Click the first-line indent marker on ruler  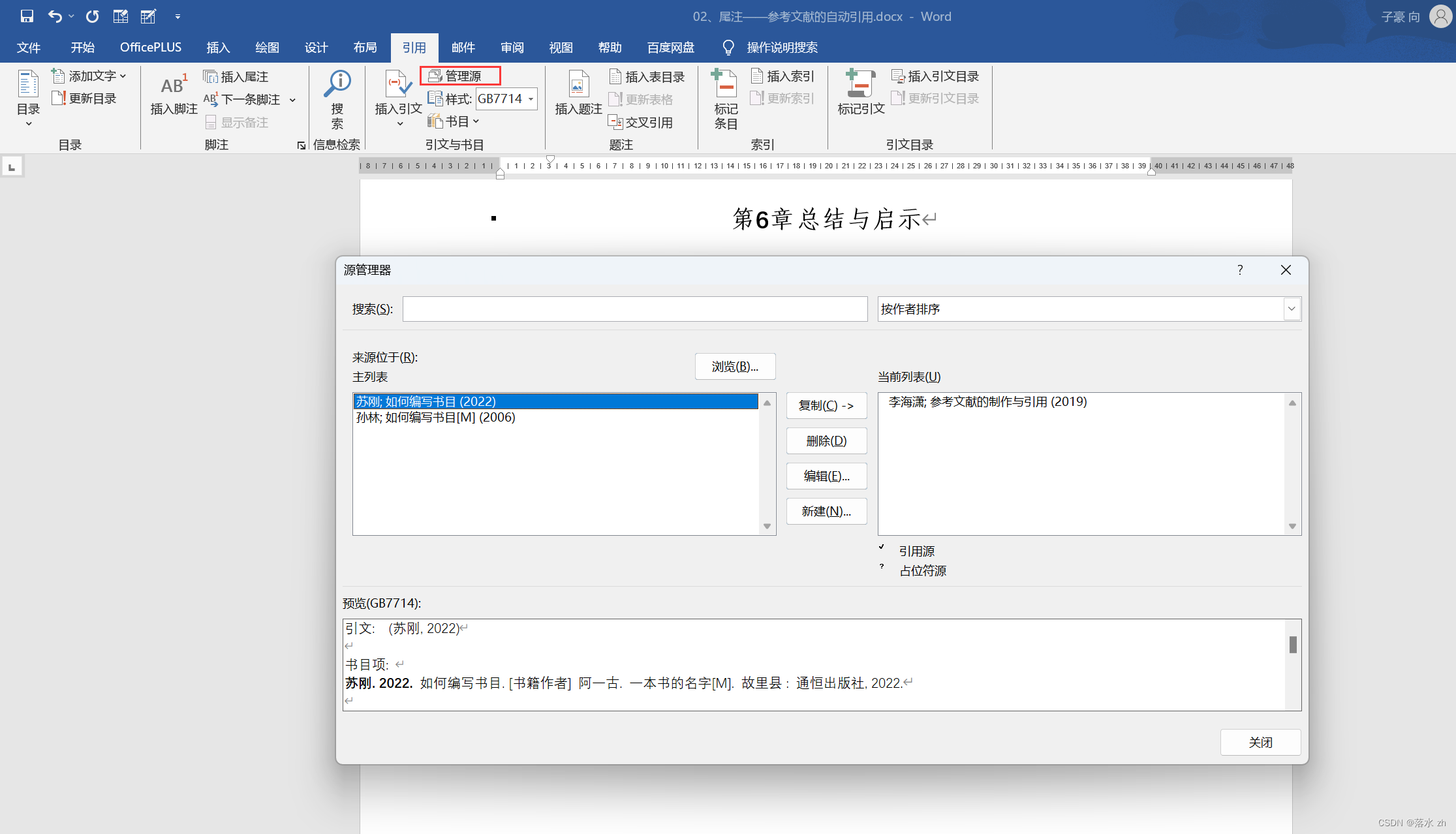(550, 159)
